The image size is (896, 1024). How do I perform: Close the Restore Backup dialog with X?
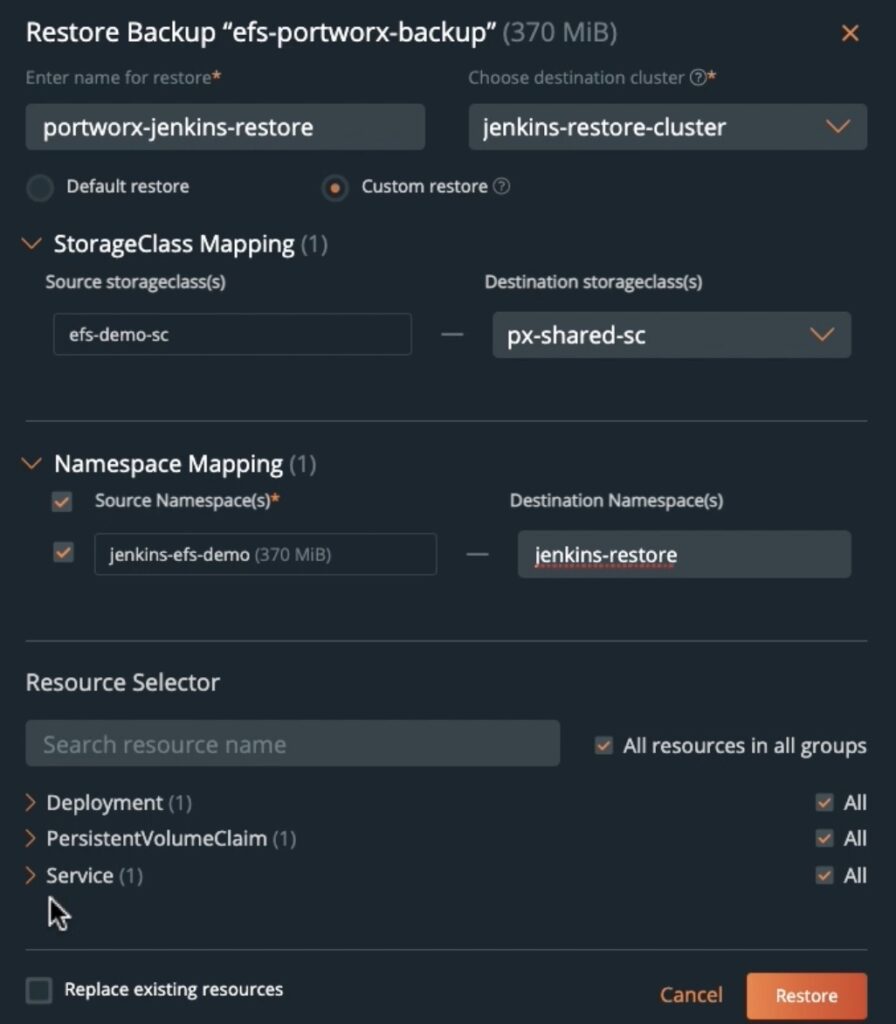coord(850,34)
